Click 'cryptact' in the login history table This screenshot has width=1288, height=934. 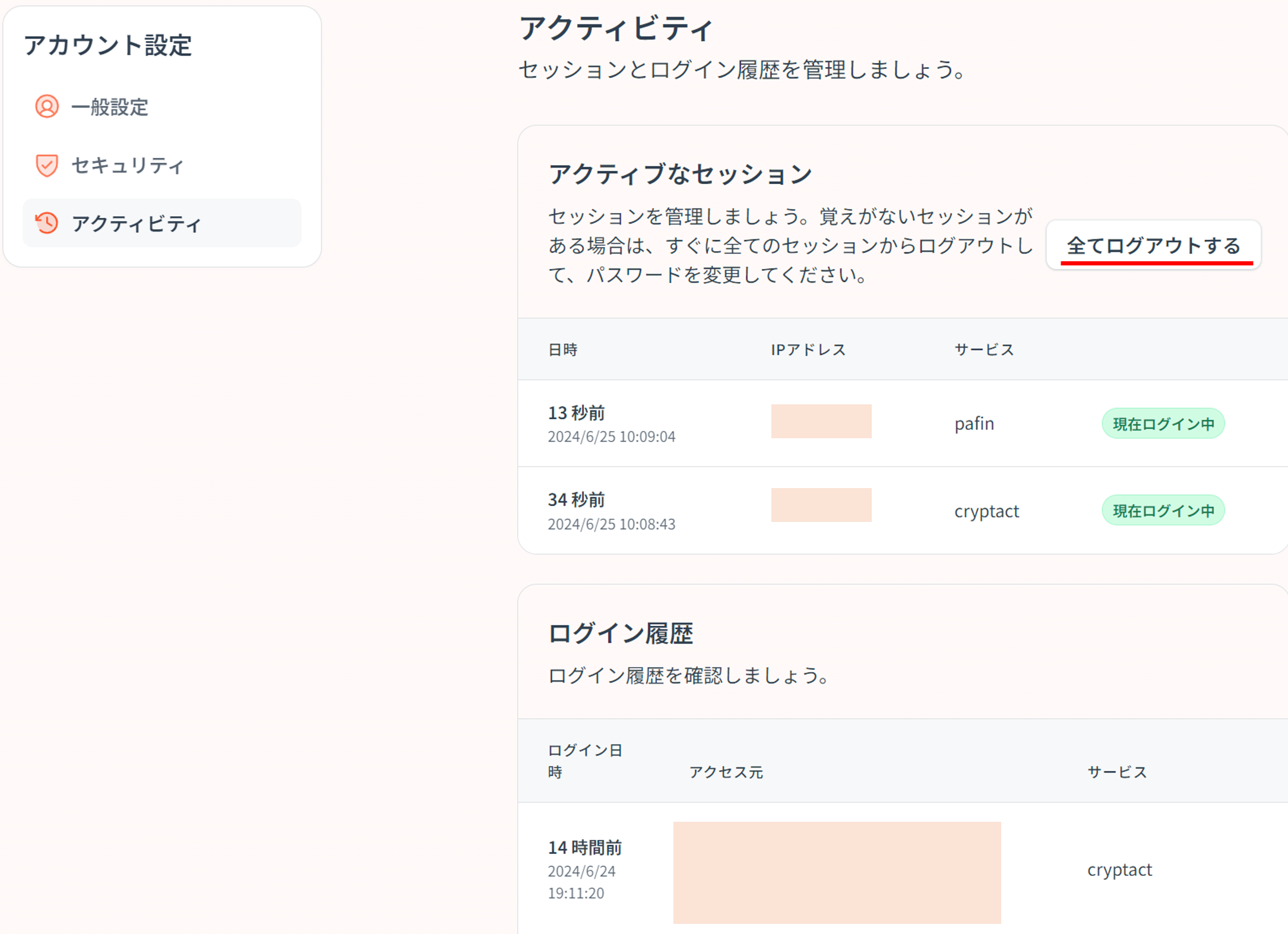(x=1119, y=869)
